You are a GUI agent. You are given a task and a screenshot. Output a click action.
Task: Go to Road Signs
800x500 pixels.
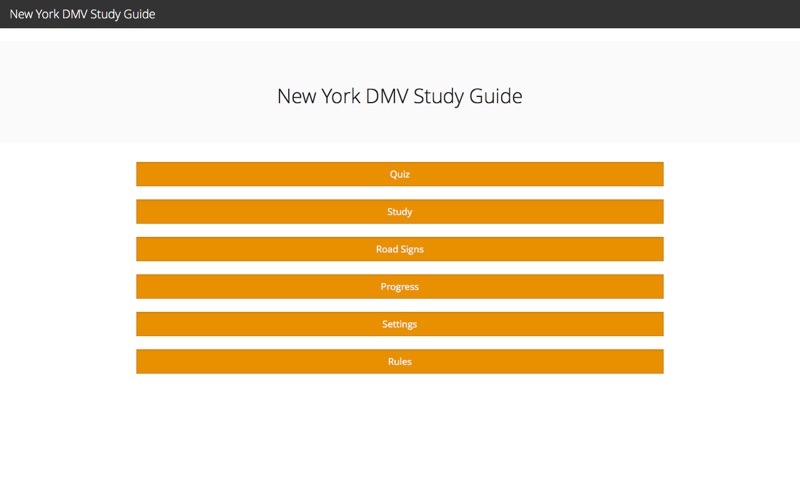pyautogui.click(x=399, y=249)
